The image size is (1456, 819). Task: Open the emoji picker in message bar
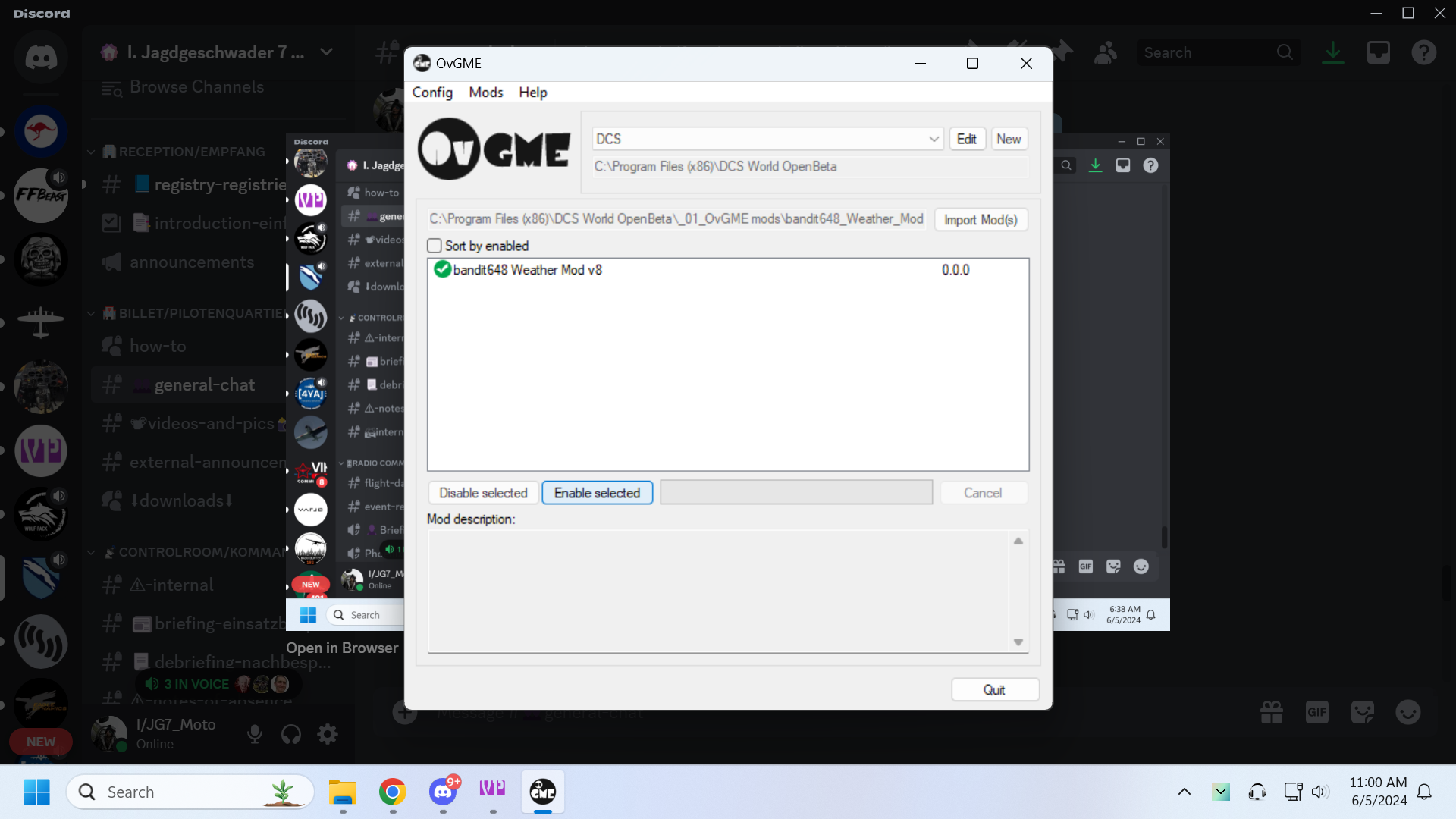click(x=1408, y=712)
